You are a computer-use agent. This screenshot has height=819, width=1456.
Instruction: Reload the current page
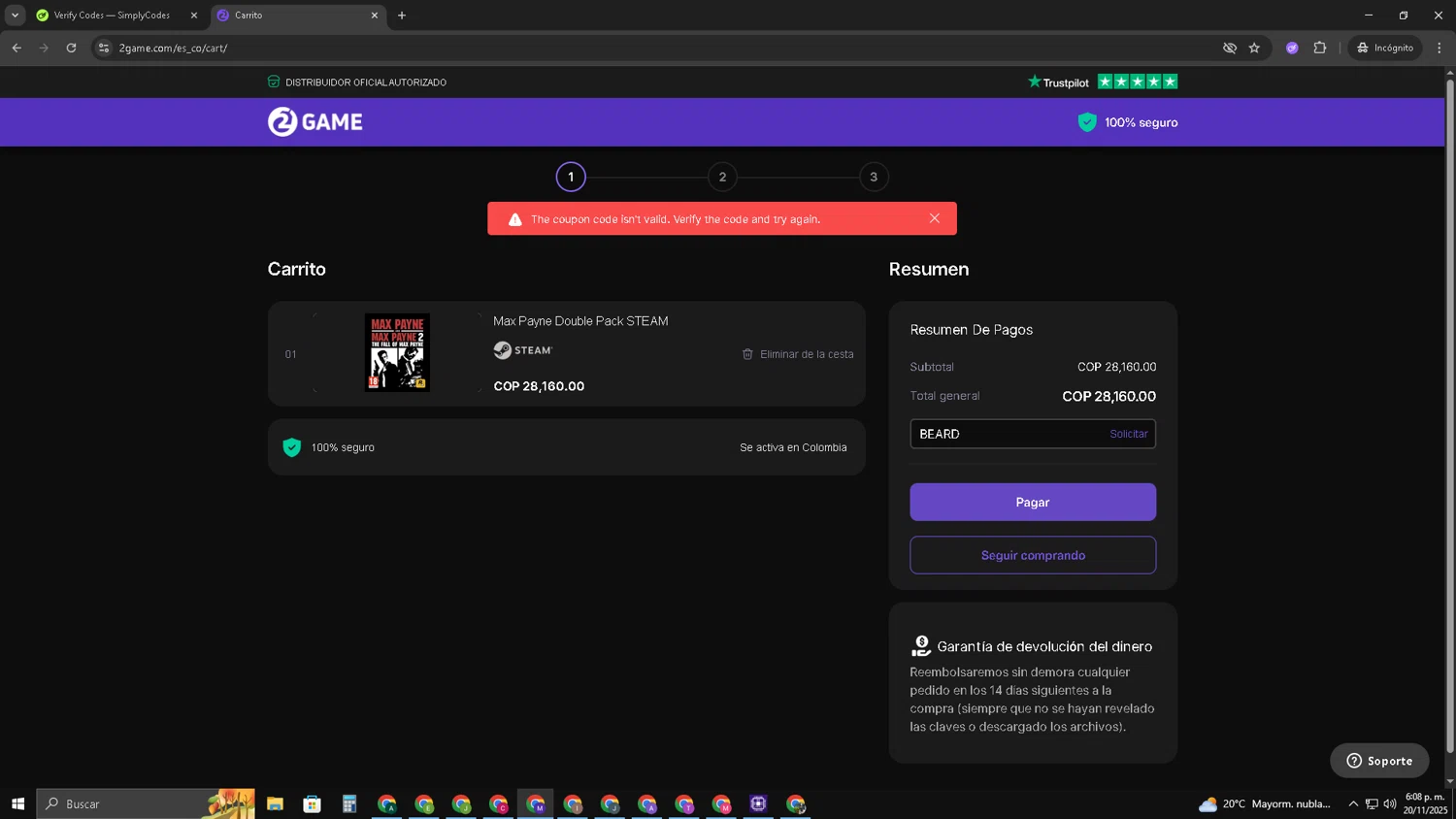point(71,48)
